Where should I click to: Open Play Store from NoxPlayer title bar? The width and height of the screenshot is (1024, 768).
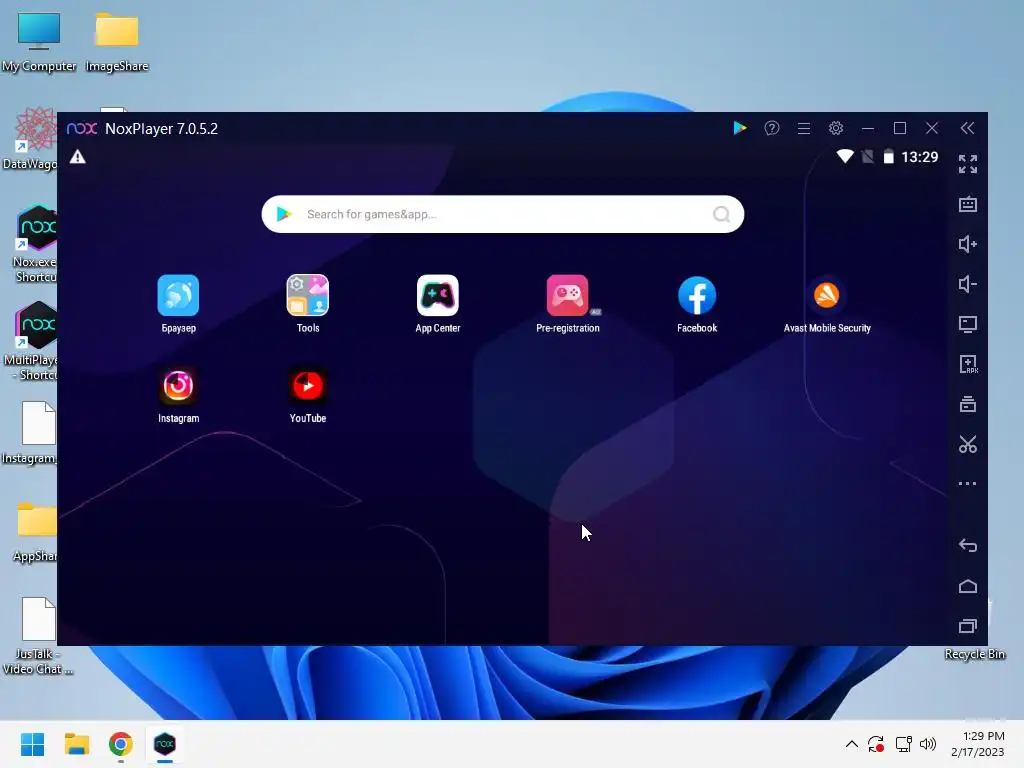(739, 128)
